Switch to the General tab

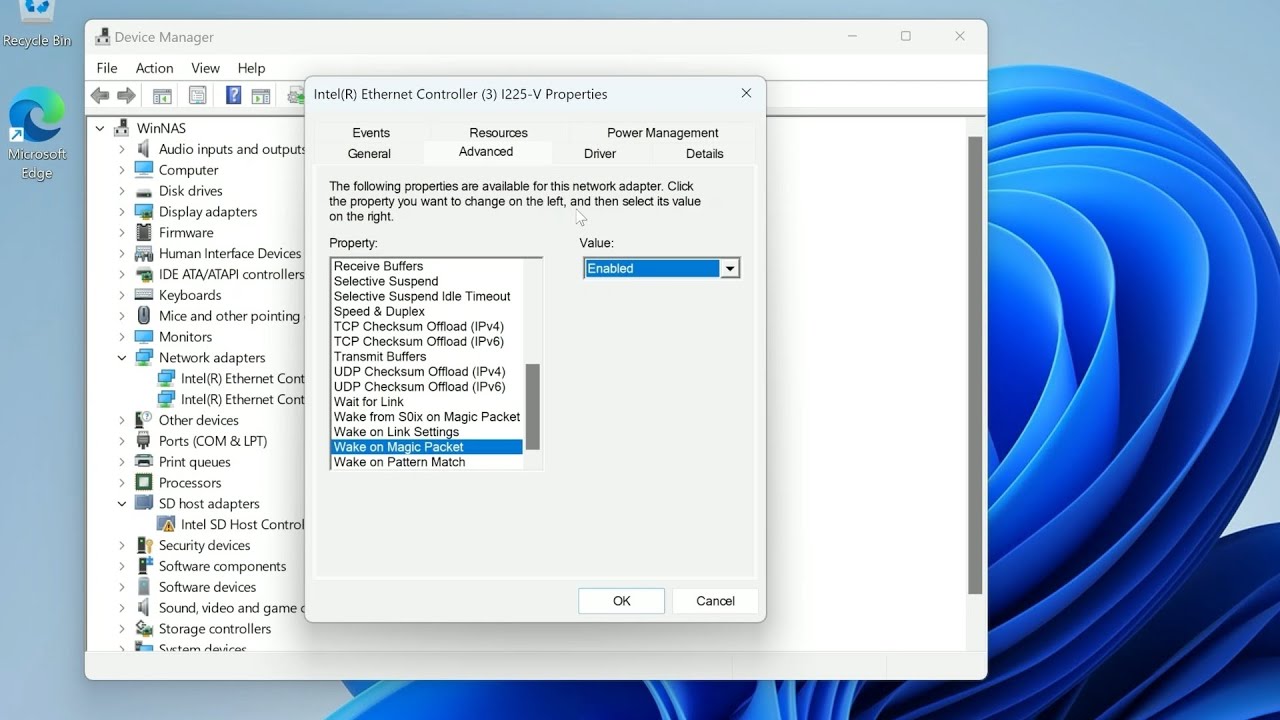coord(369,154)
